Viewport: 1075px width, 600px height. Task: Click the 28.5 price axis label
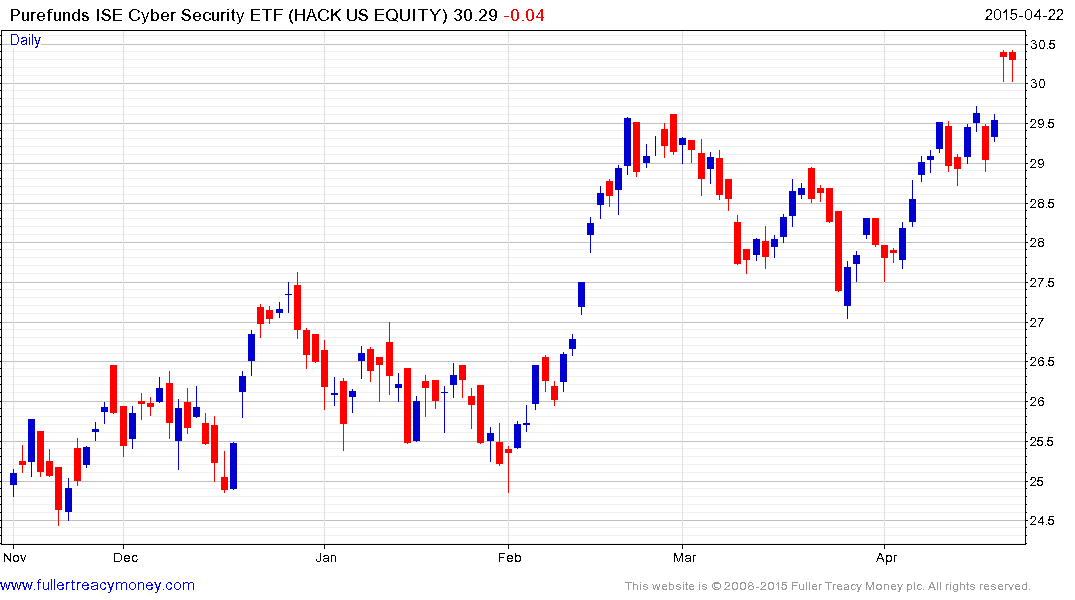click(x=1043, y=204)
